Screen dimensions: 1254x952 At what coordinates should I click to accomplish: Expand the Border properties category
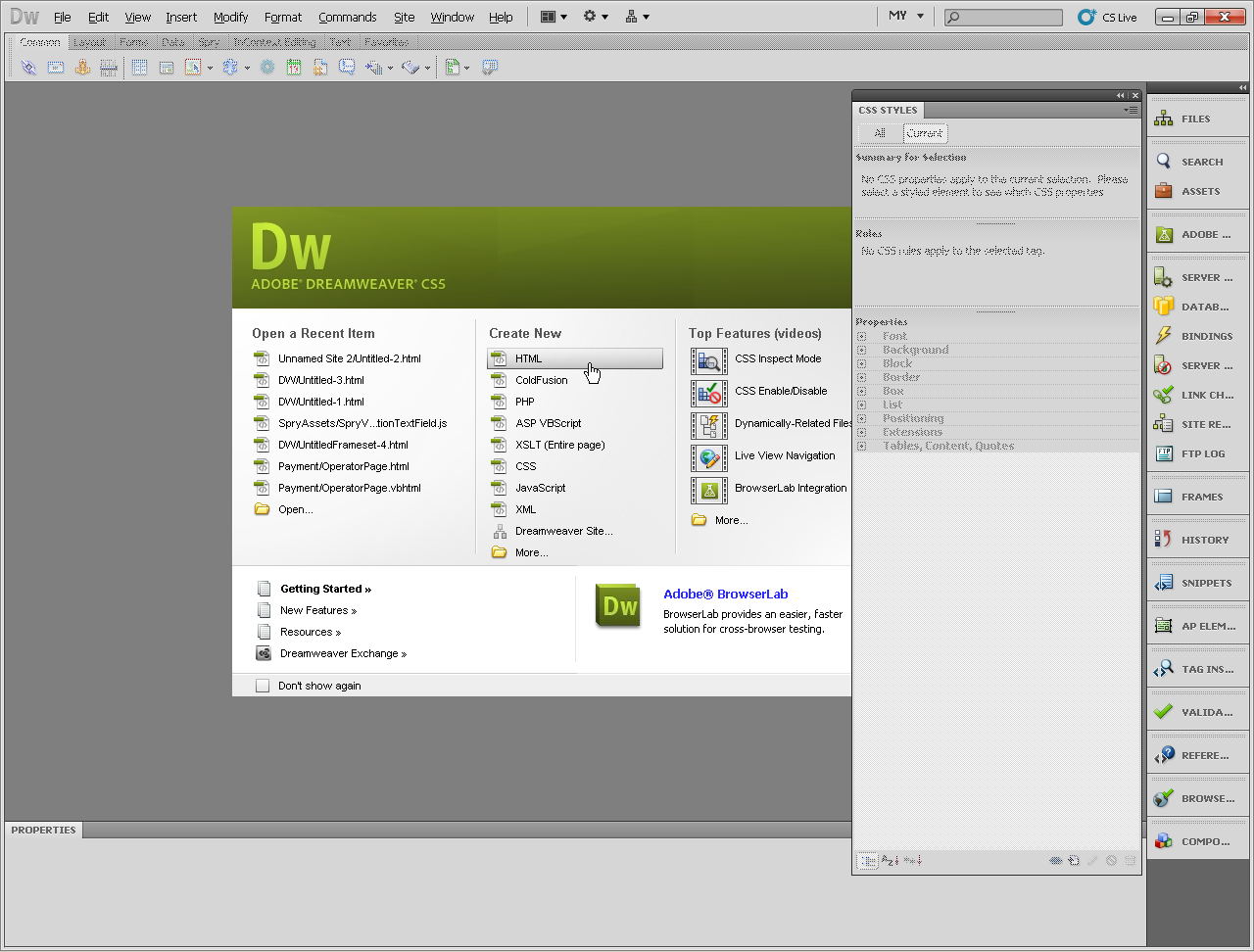(862, 377)
